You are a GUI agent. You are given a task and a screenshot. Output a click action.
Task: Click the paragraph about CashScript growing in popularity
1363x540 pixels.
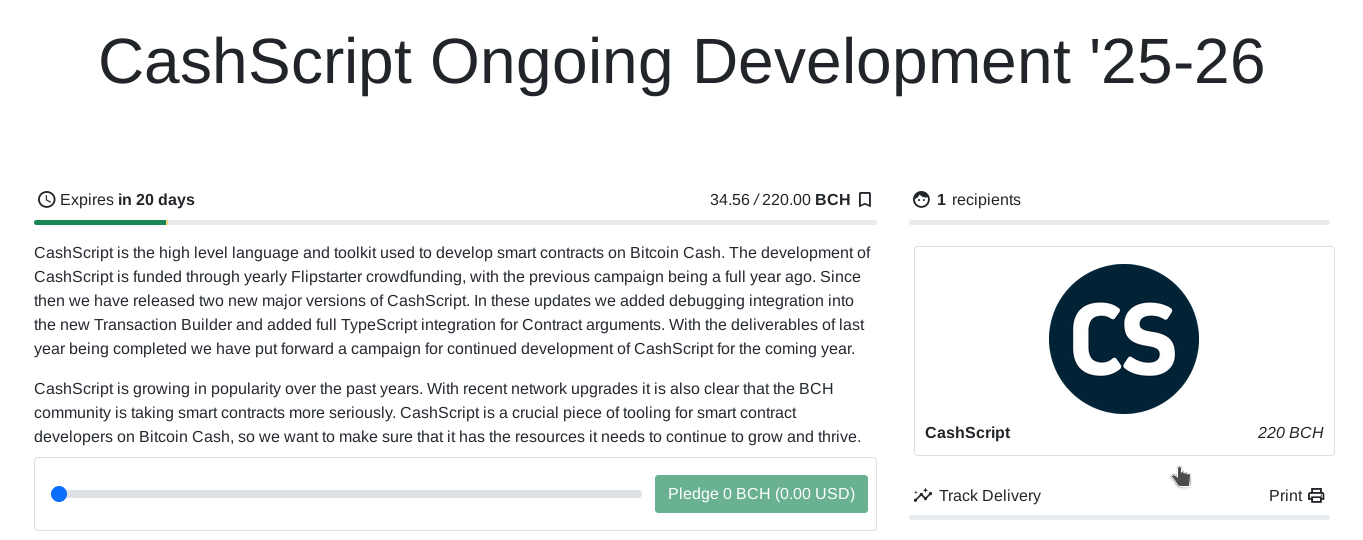pyautogui.click(x=449, y=412)
